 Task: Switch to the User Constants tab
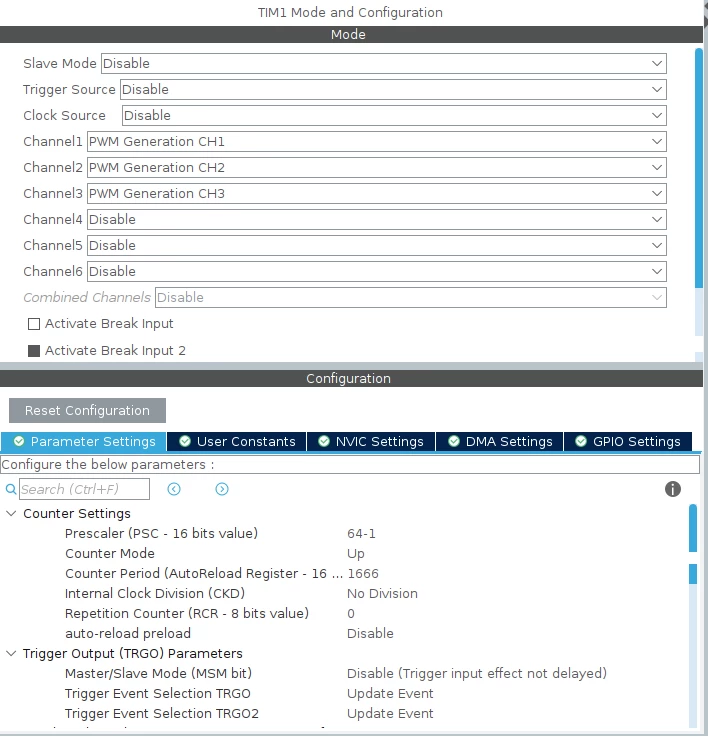237,441
